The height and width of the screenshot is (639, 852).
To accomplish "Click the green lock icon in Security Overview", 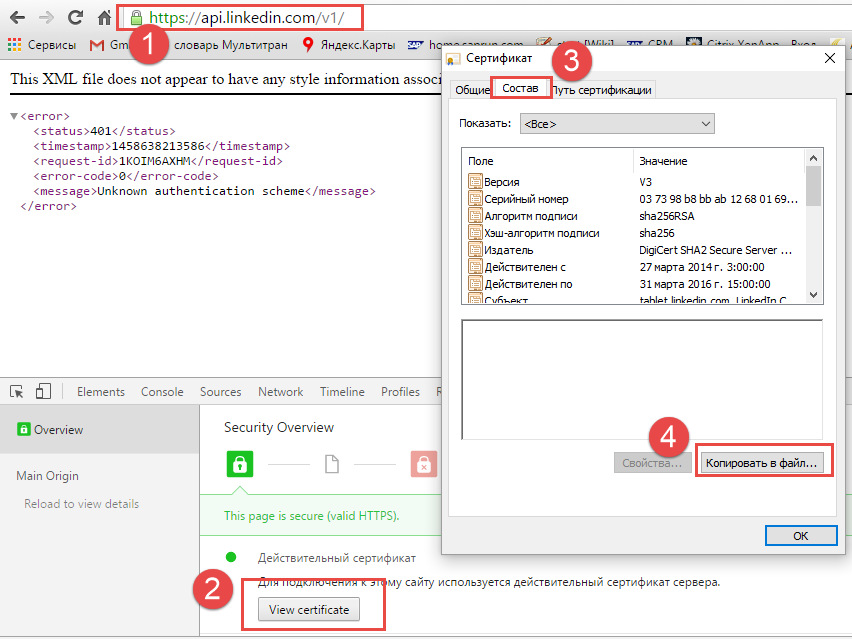I will (x=240, y=464).
